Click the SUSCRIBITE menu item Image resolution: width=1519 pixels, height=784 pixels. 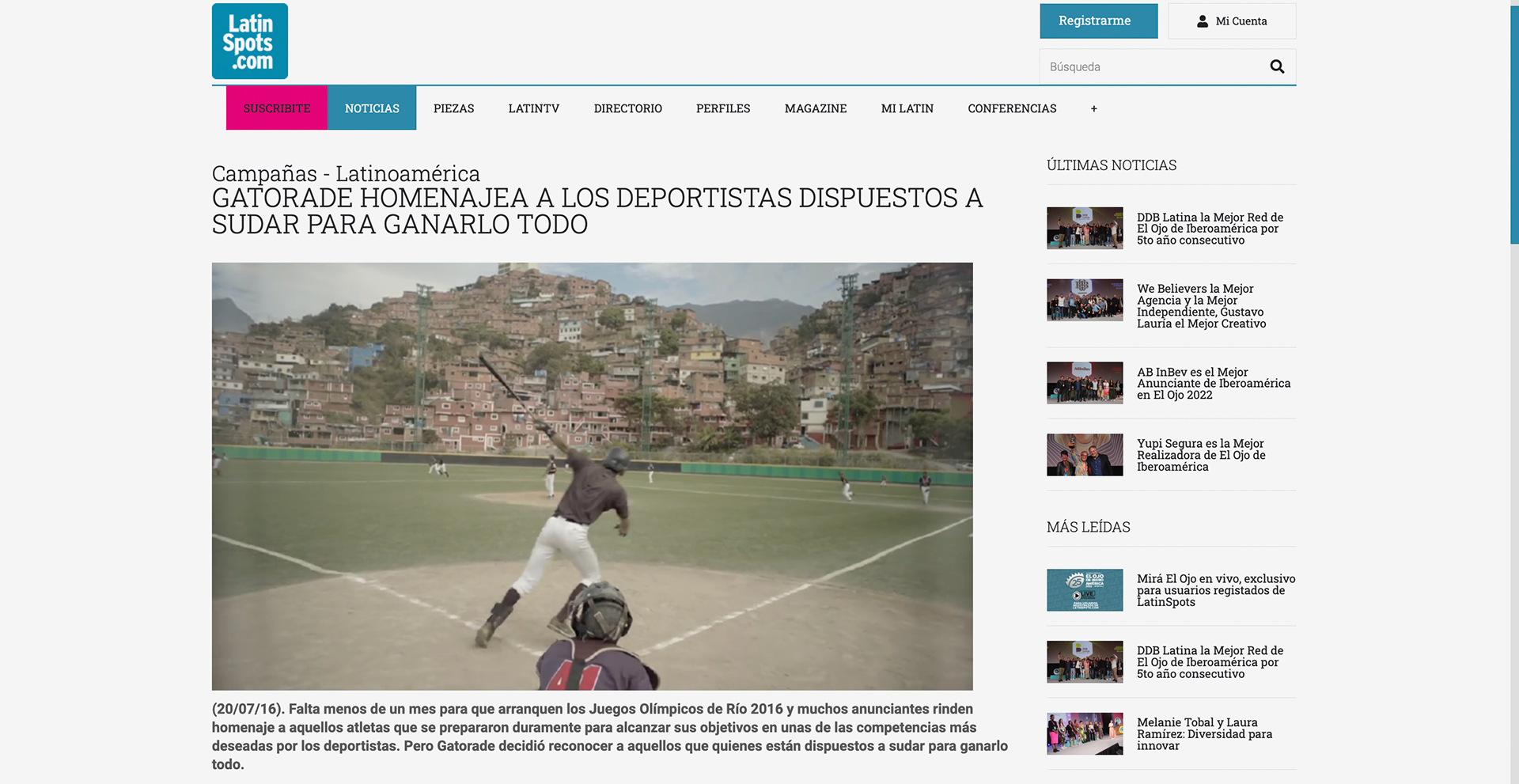pos(277,108)
